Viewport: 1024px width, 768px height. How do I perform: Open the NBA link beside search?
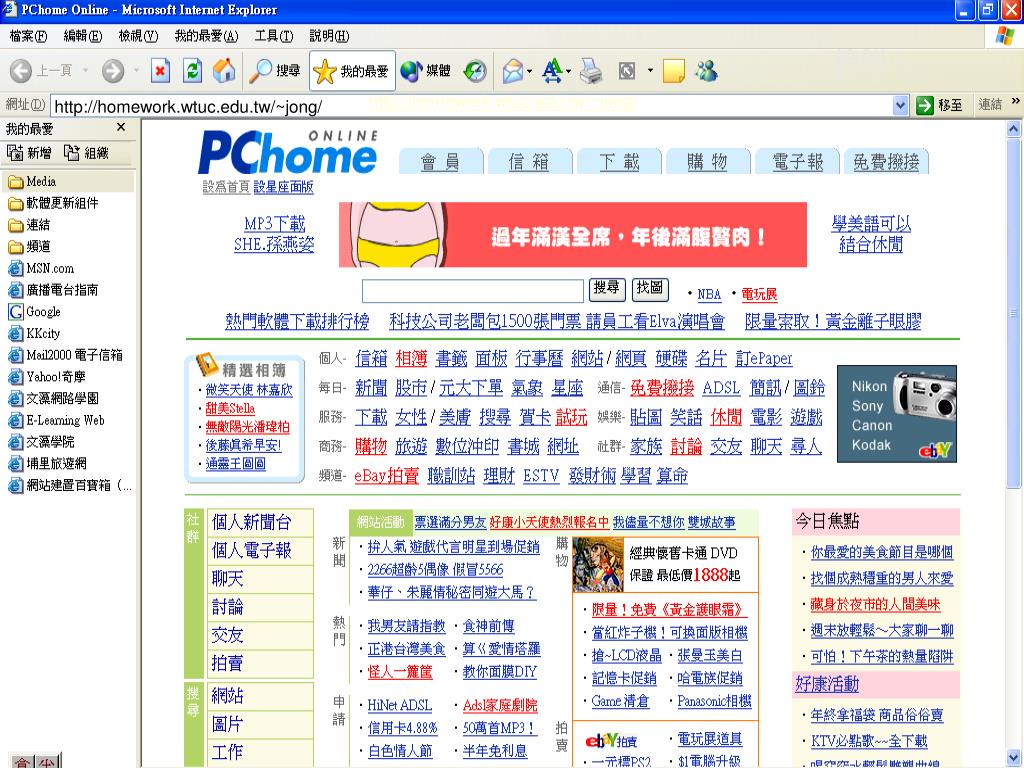pyautogui.click(x=709, y=295)
